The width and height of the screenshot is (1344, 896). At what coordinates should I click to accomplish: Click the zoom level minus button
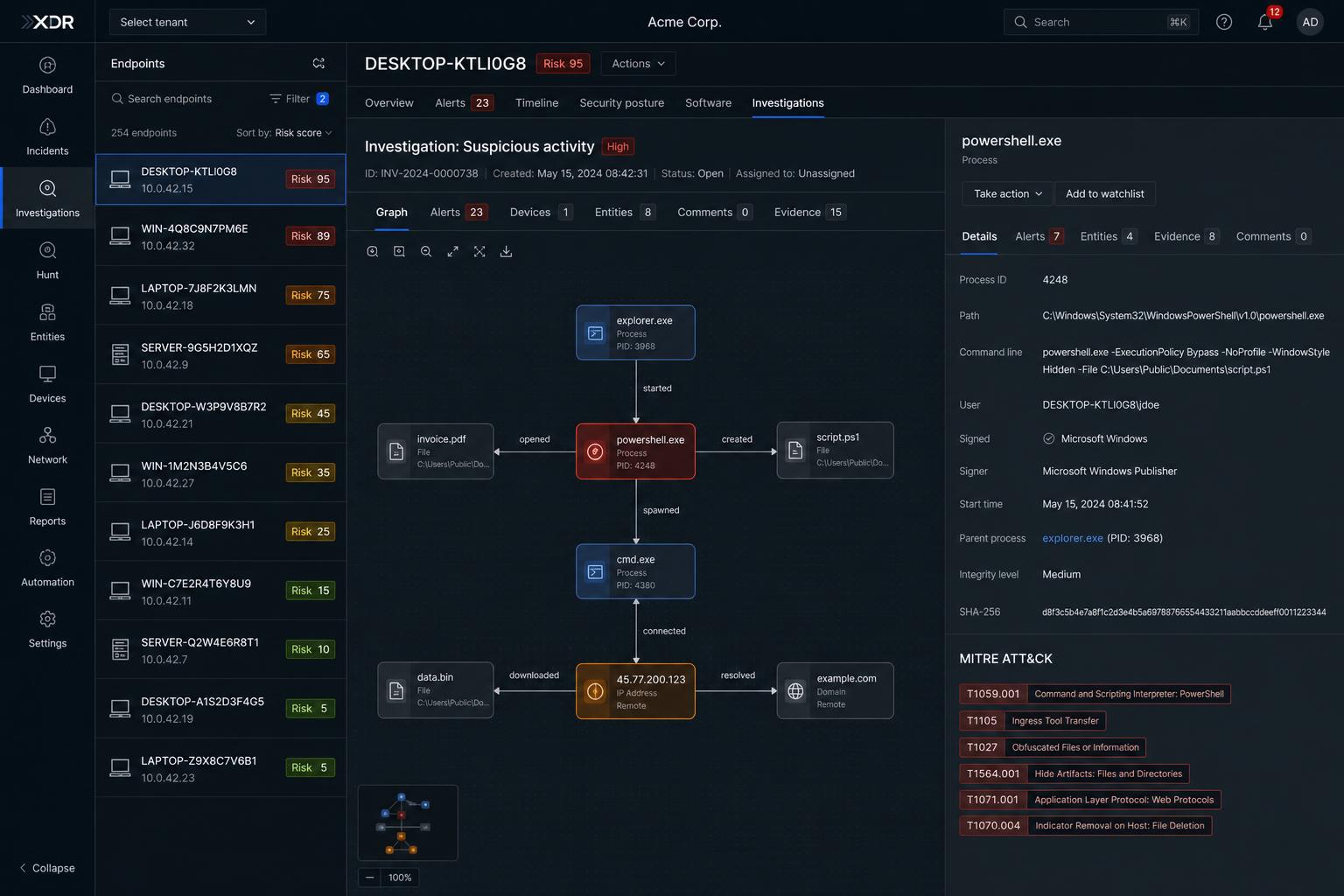(369, 878)
